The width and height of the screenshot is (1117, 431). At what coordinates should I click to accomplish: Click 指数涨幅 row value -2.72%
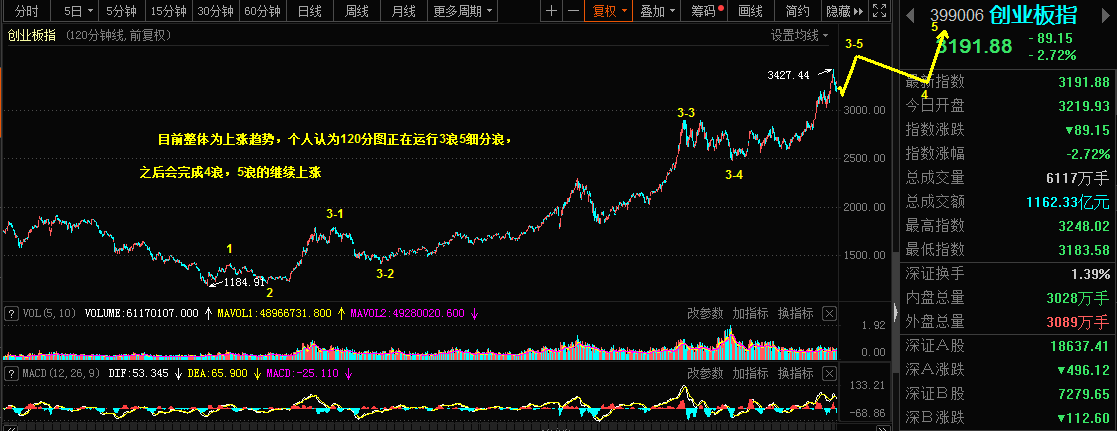tap(1089, 154)
